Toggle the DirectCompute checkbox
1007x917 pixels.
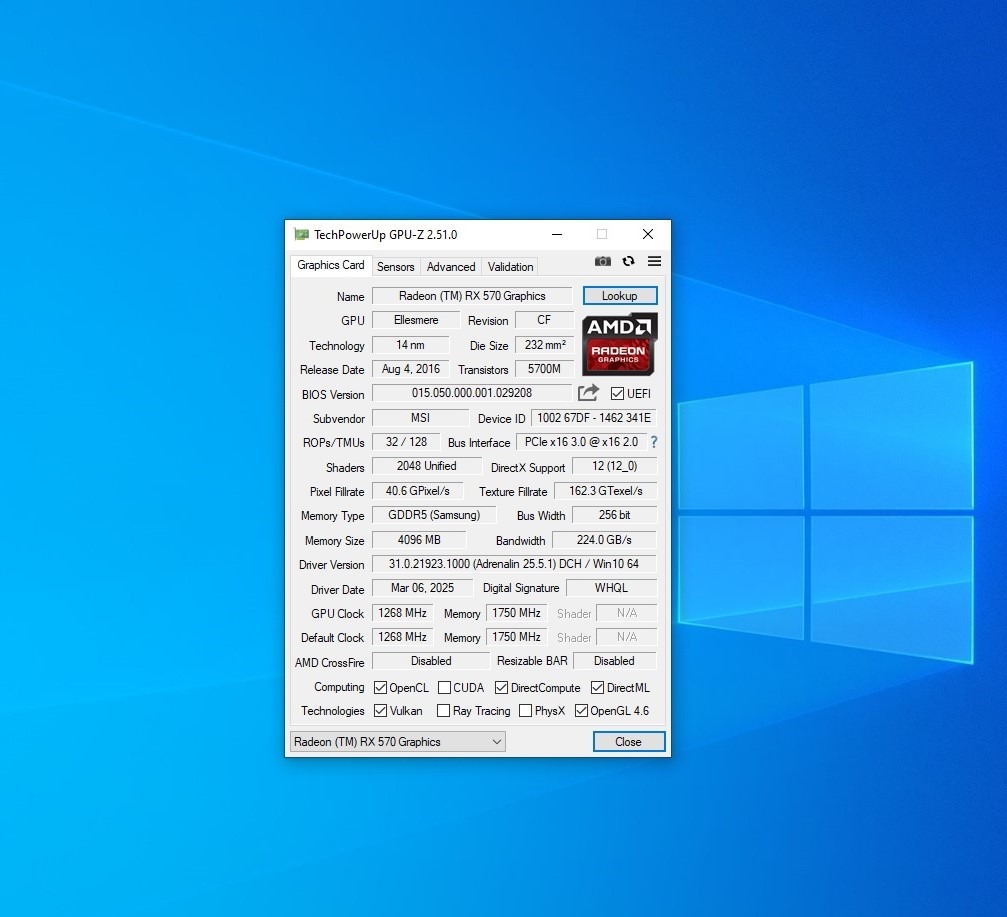(x=502, y=688)
